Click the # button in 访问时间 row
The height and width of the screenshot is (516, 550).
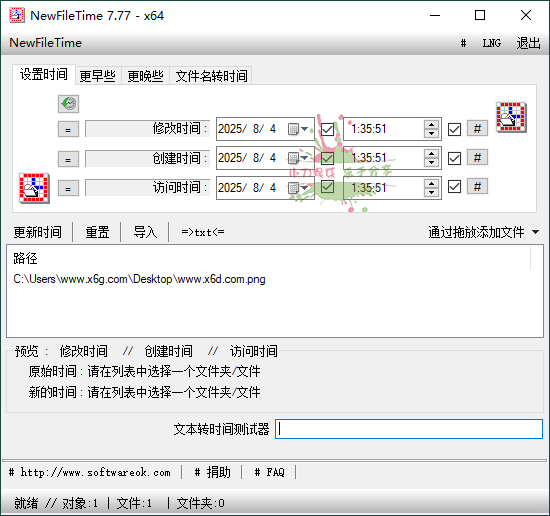tap(477, 187)
